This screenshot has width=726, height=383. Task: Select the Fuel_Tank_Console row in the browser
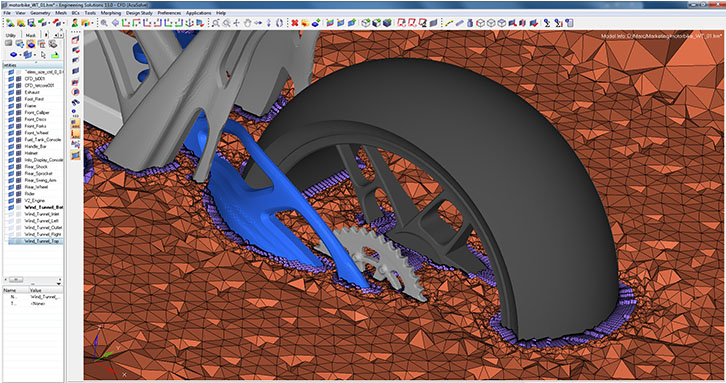pyautogui.click(x=43, y=139)
